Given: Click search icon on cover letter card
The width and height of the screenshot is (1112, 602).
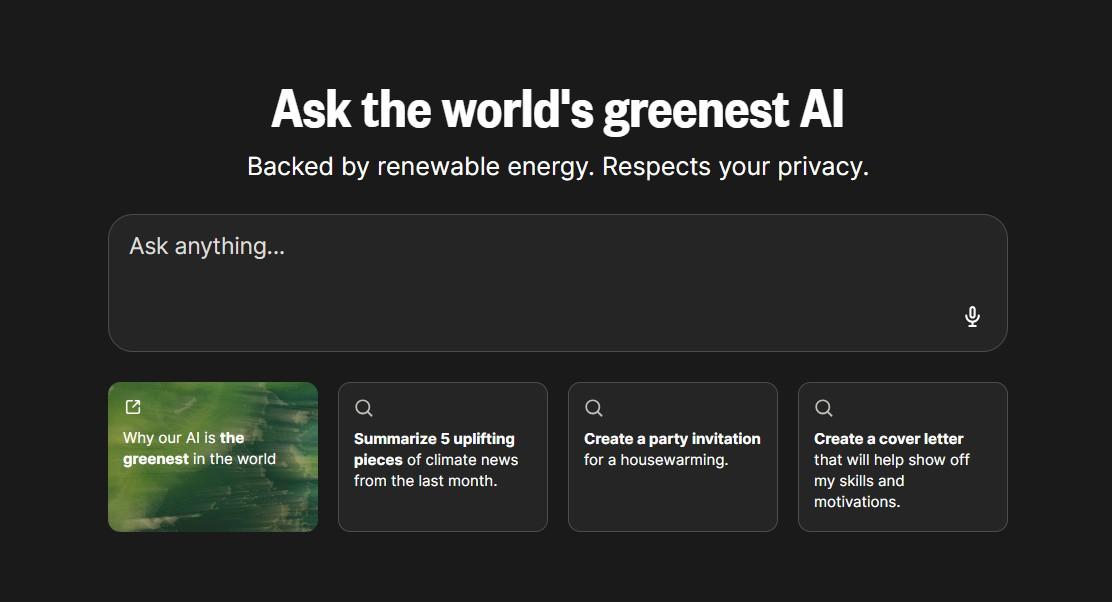Looking at the screenshot, I should coord(824,408).
